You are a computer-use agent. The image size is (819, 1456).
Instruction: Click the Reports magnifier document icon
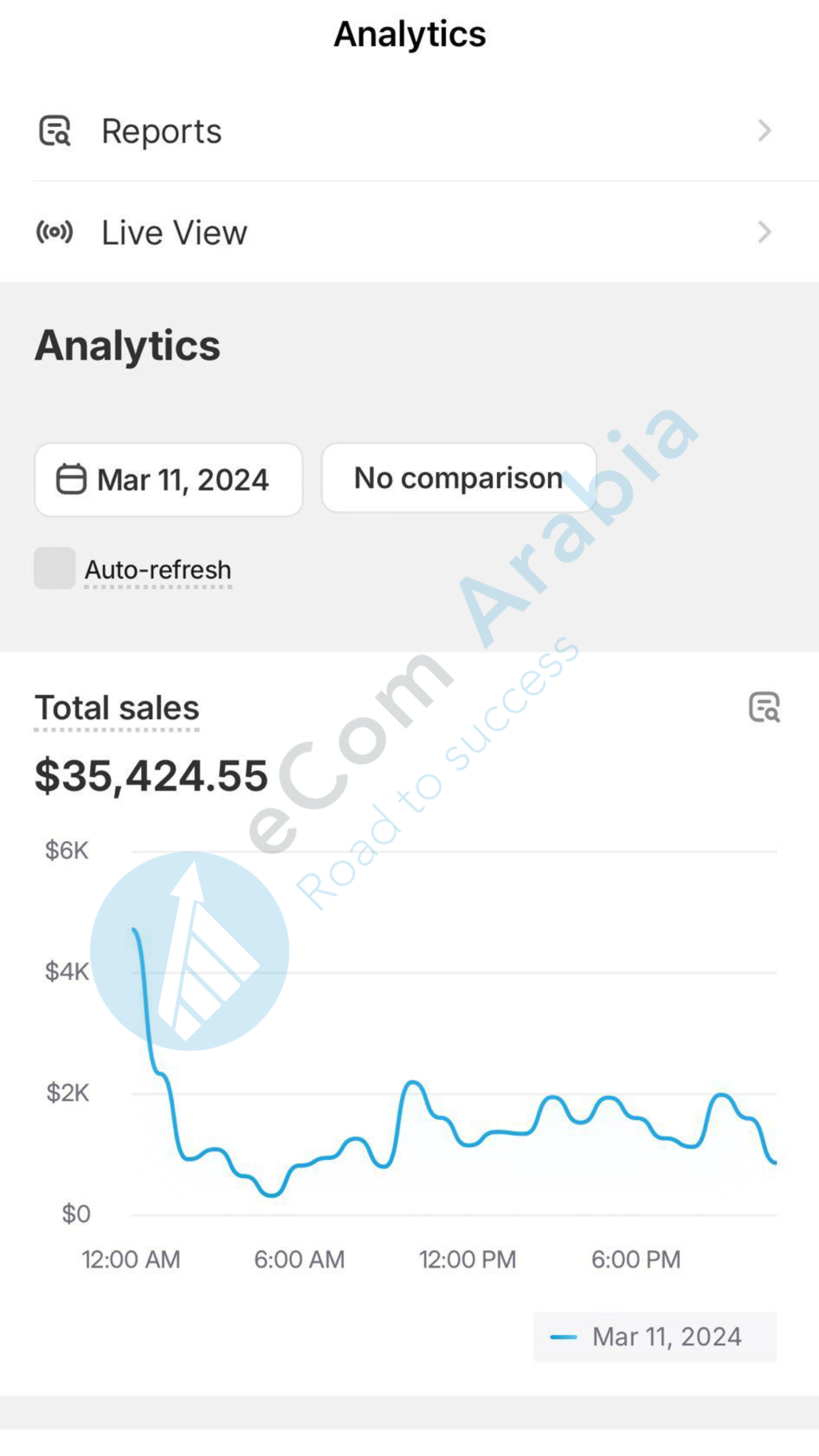click(x=55, y=130)
